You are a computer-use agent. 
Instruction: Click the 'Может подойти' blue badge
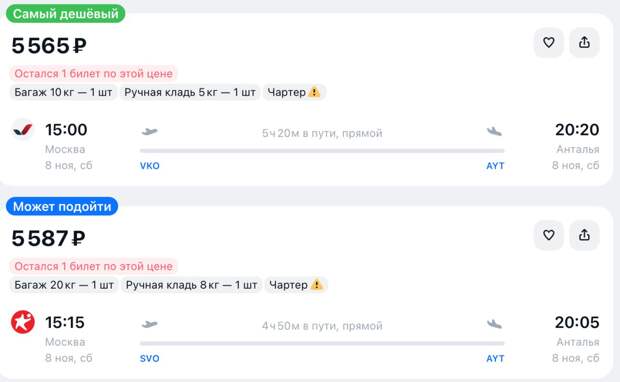62,206
